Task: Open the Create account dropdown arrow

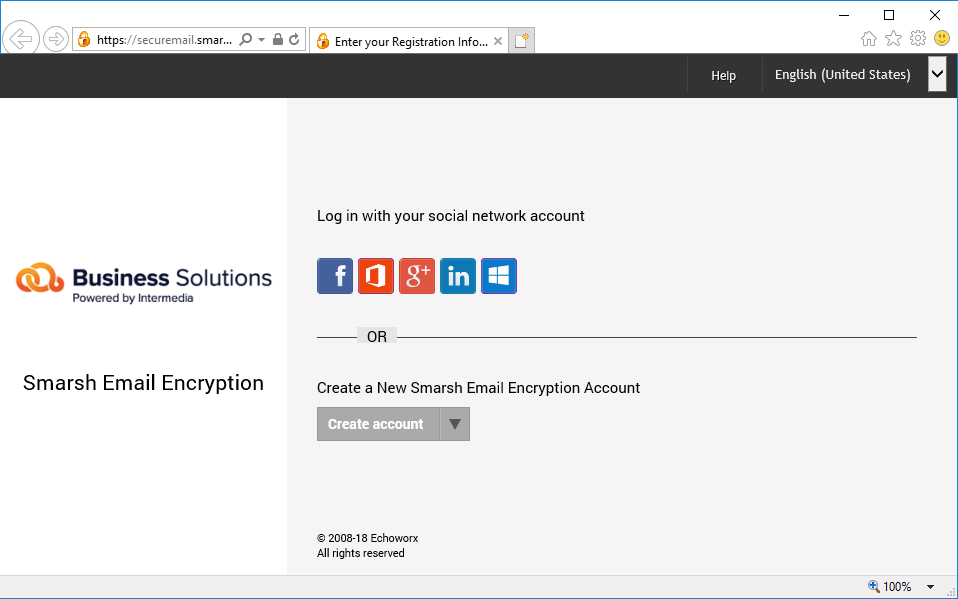Action: (x=456, y=423)
